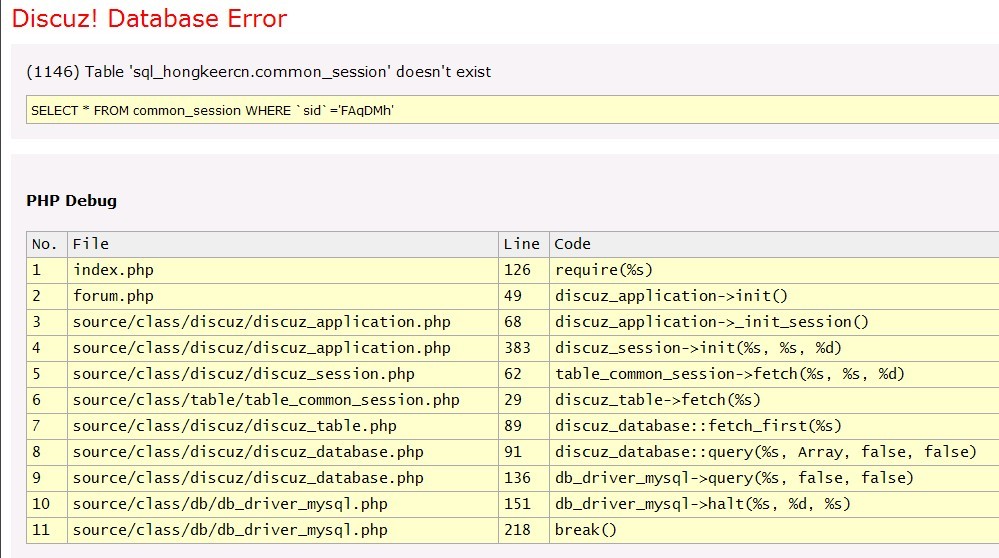
Task: Click the SELECT * FROM common_session query box
Action: pos(512,110)
